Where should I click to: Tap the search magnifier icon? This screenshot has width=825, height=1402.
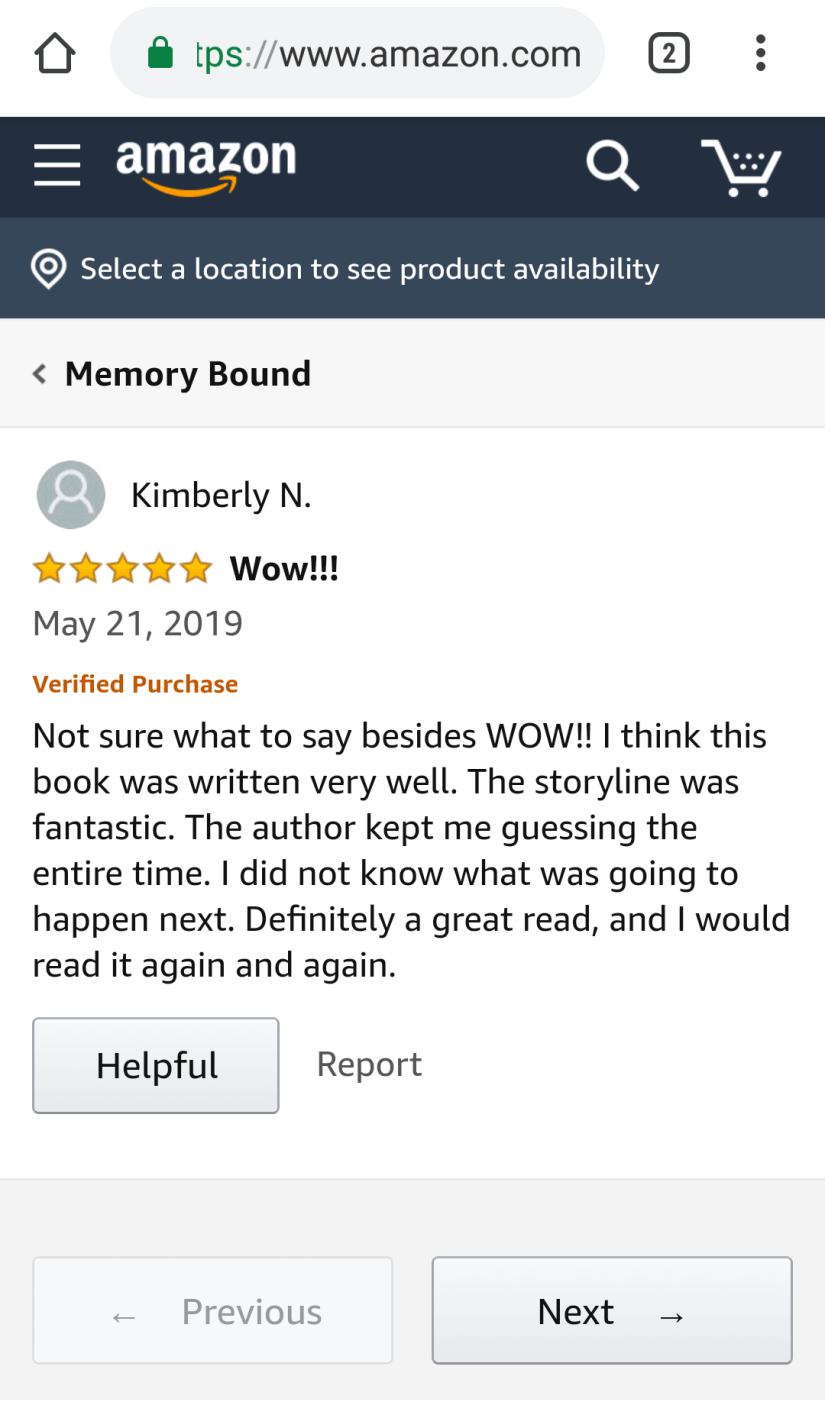click(611, 165)
